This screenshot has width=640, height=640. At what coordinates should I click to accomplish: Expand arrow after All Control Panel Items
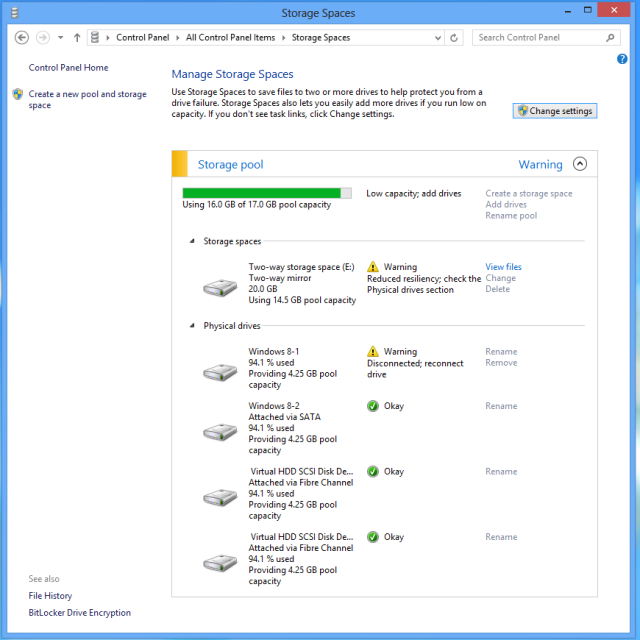284,38
